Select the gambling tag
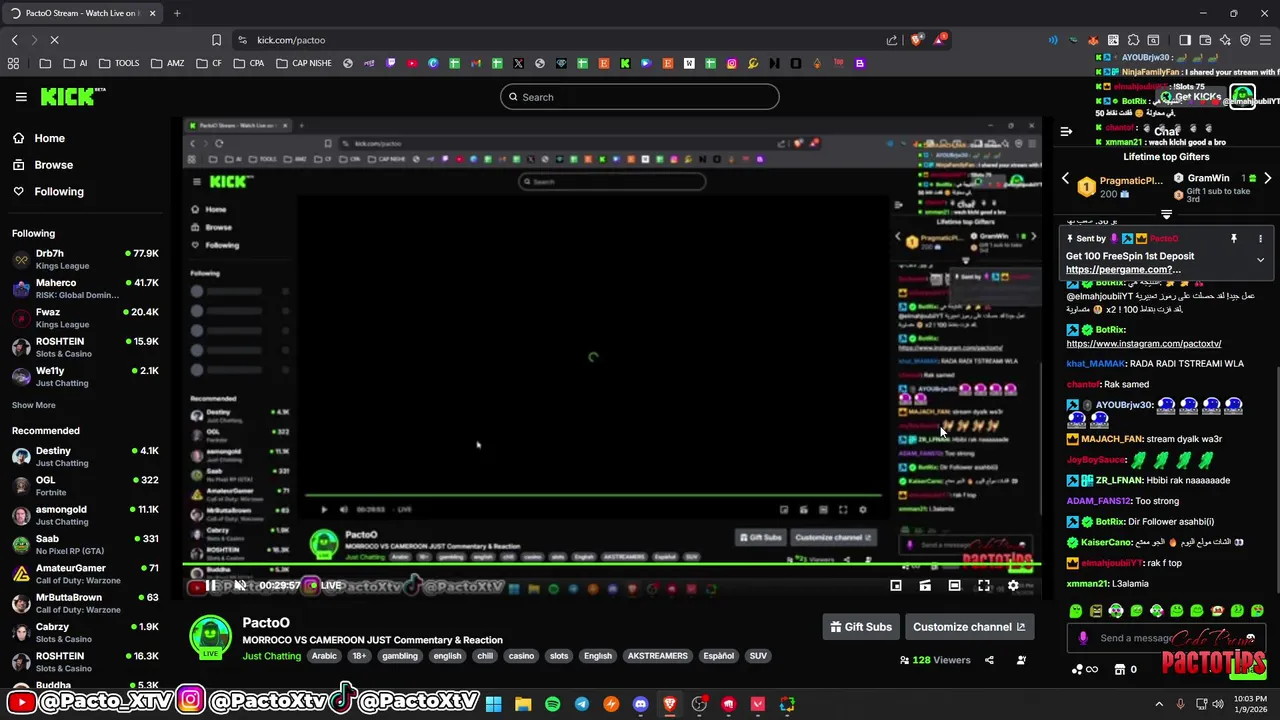1280x720 pixels. pyautogui.click(x=400, y=656)
